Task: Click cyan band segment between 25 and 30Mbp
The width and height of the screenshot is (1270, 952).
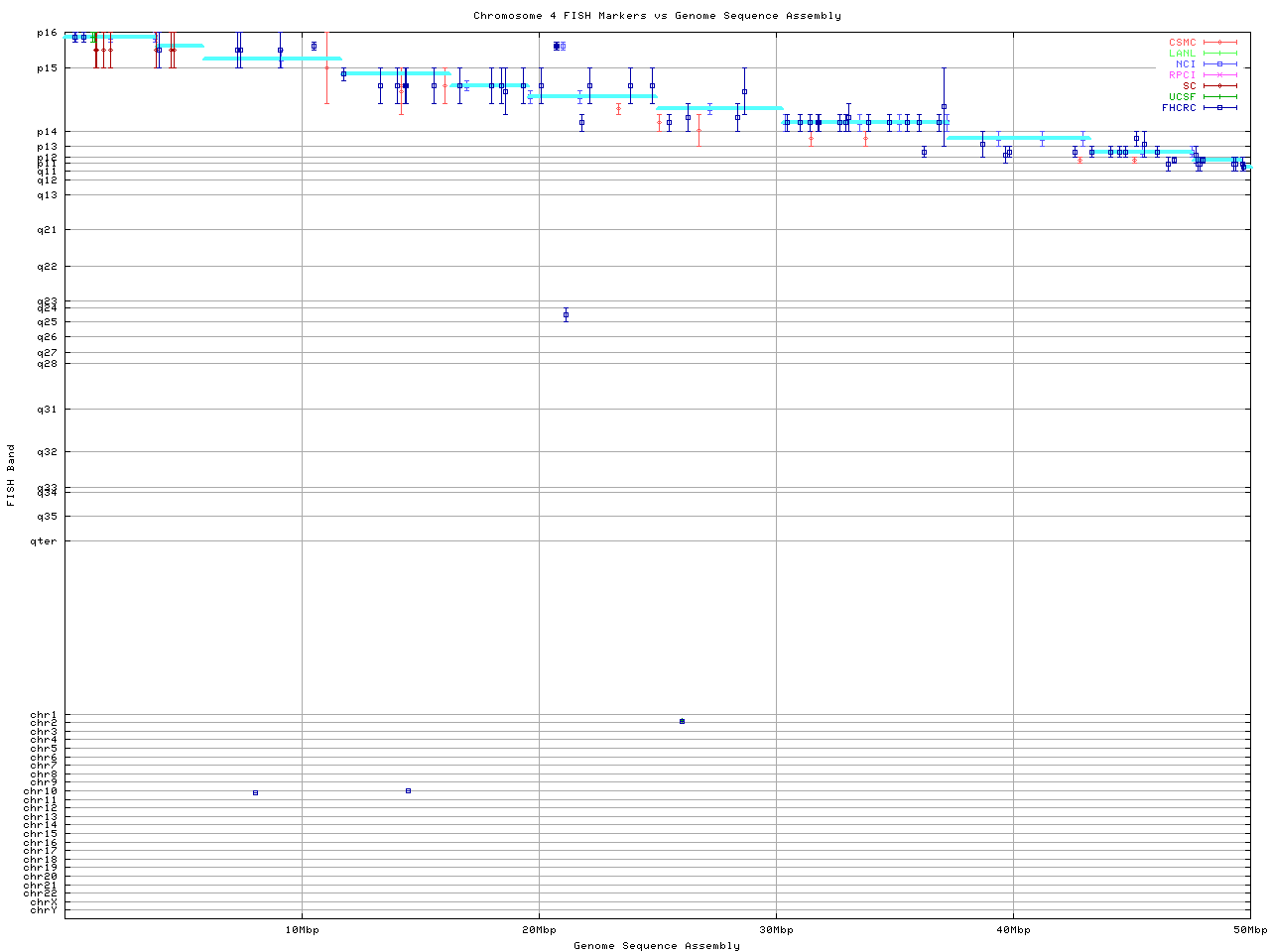Action: click(719, 108)
